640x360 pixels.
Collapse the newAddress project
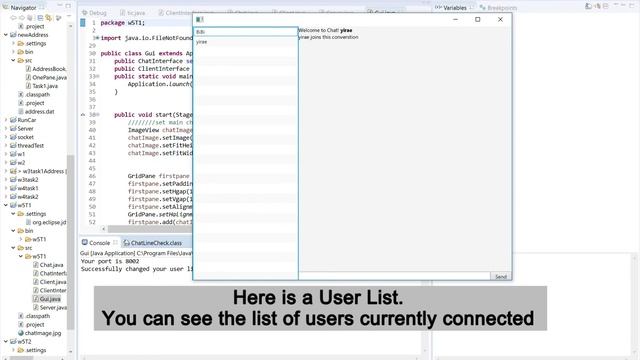tap(6, 35)
